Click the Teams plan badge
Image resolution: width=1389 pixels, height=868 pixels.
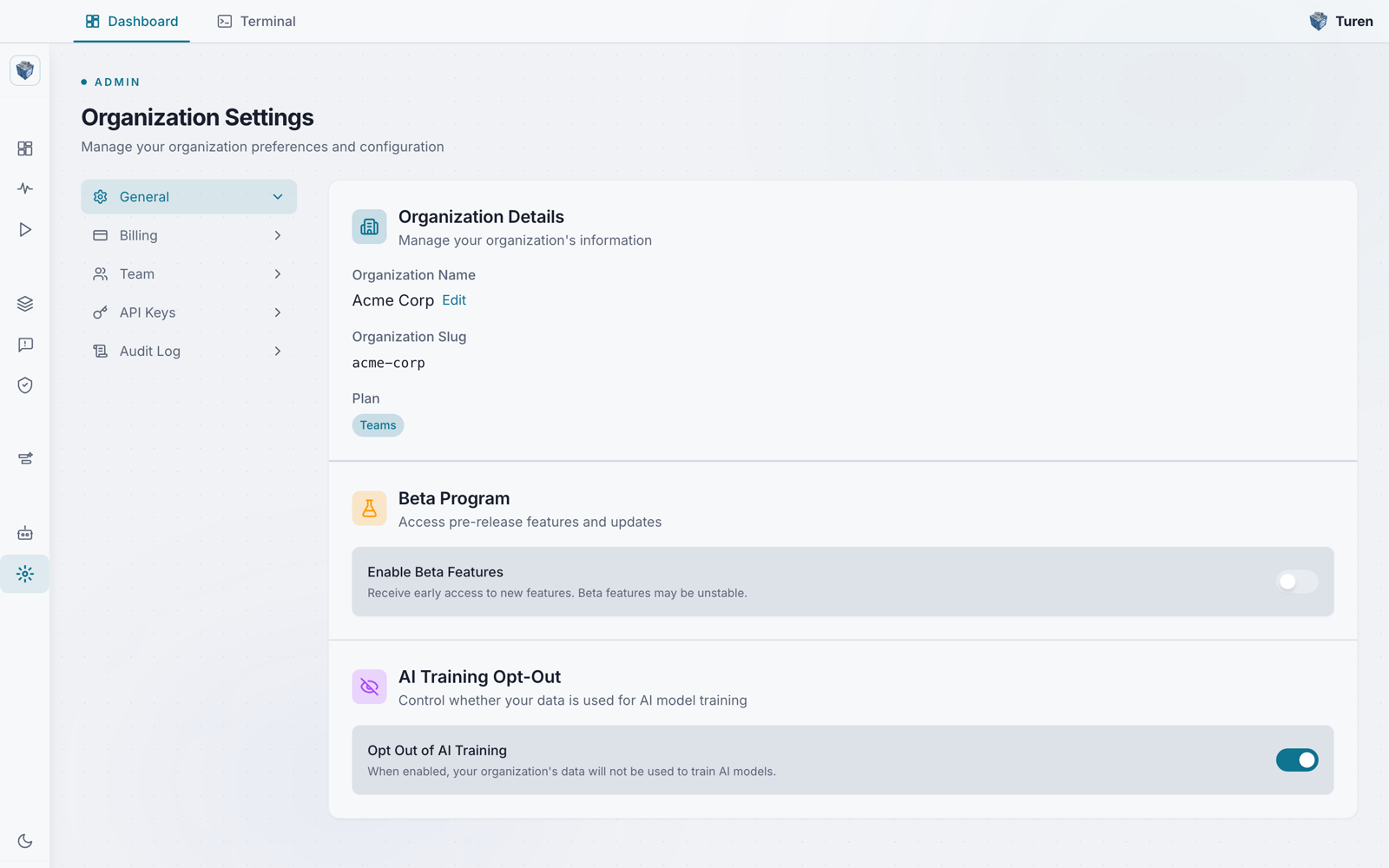(x=378, y=425)
